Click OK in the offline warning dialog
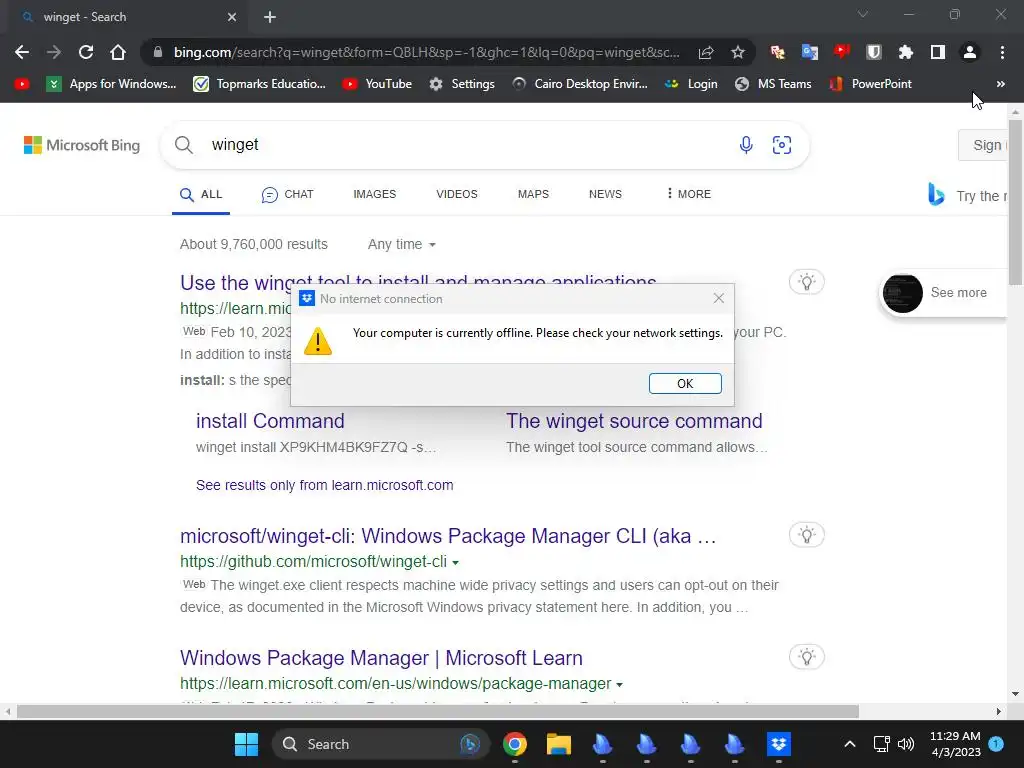 (x=685, y=383)
